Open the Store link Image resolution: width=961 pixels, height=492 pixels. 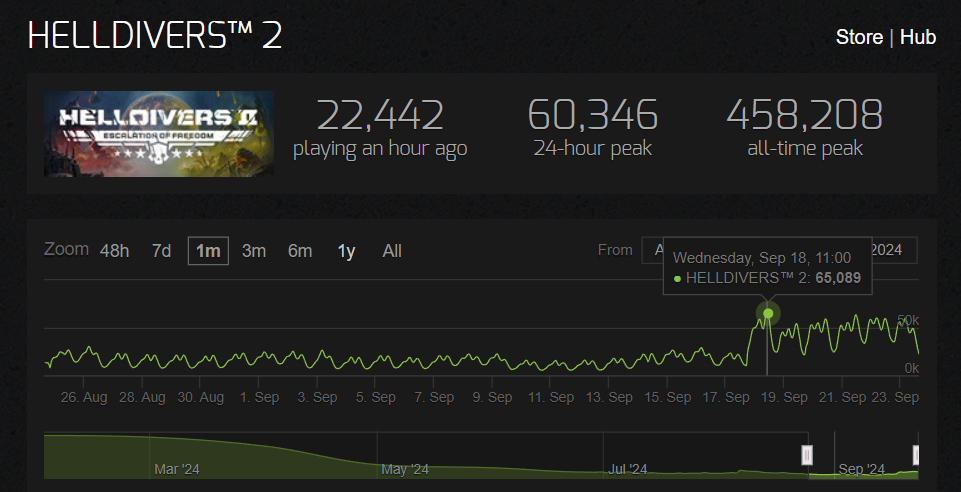click(859, 37)
